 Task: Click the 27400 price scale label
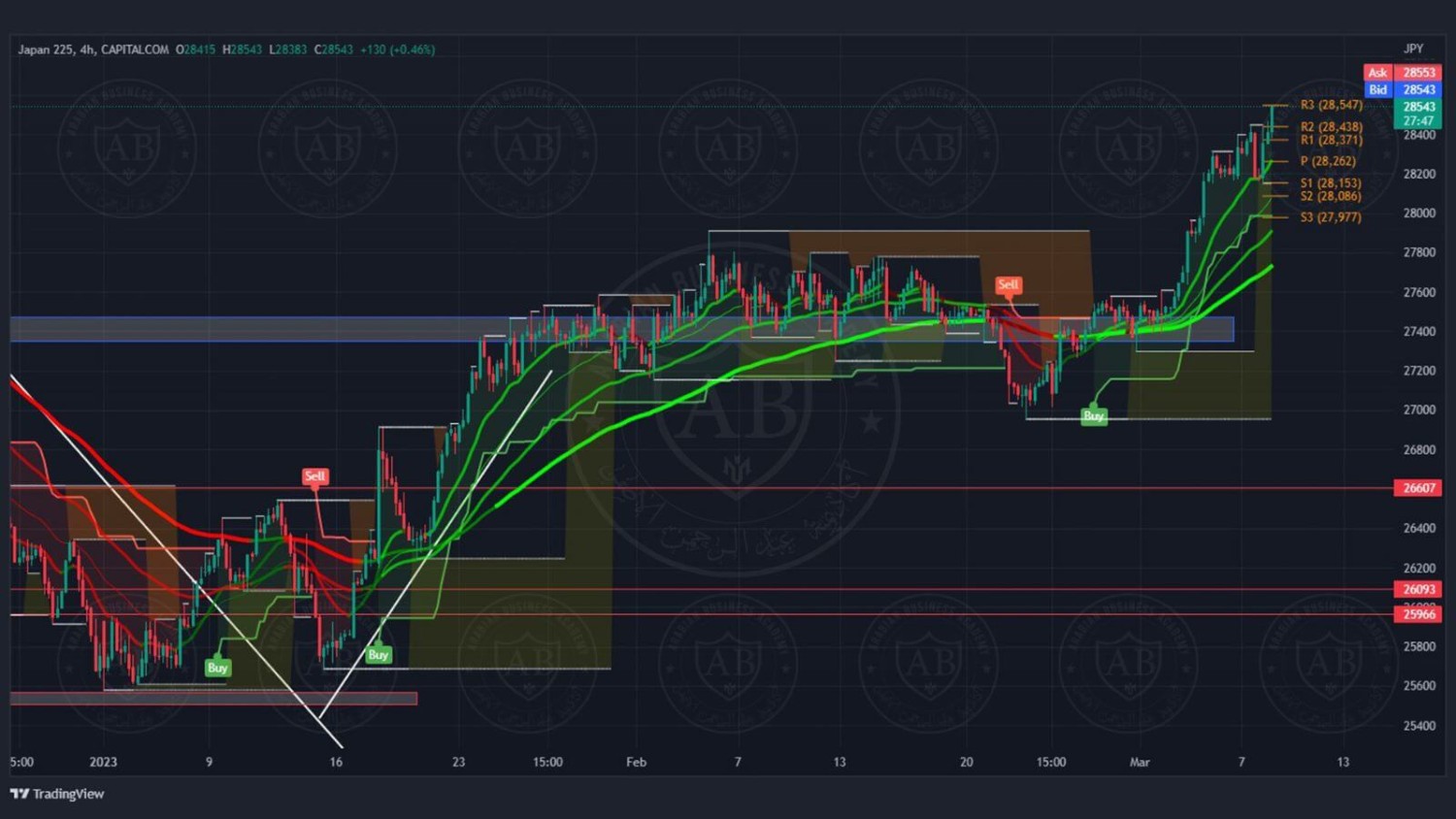pos(1419,332)
